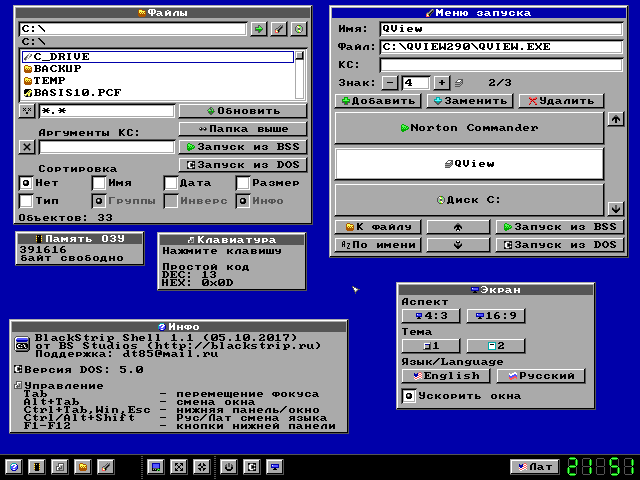Screen dimensions: 640x480
Task: Switch language to Русский
Action: coord(541,376)
